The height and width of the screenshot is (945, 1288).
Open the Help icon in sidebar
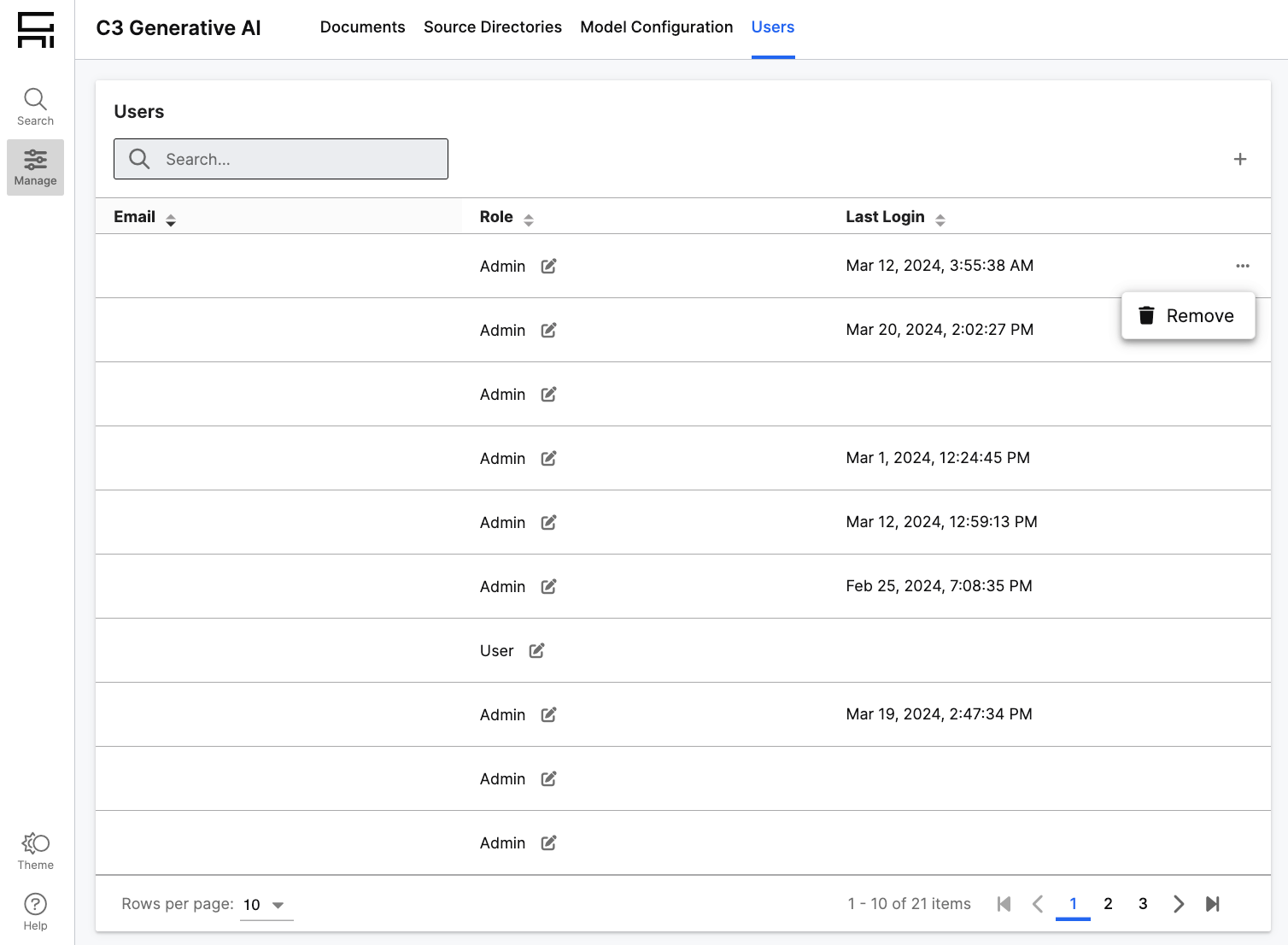[35, 912]
